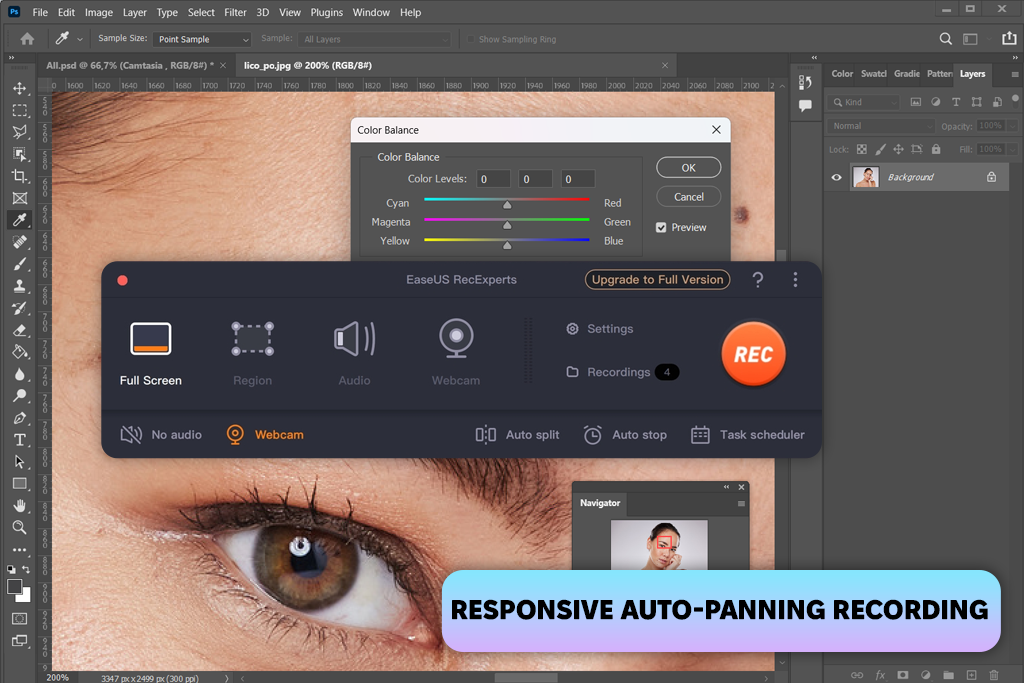Select the Spot Healing Brush tool

tap(20, 242)
